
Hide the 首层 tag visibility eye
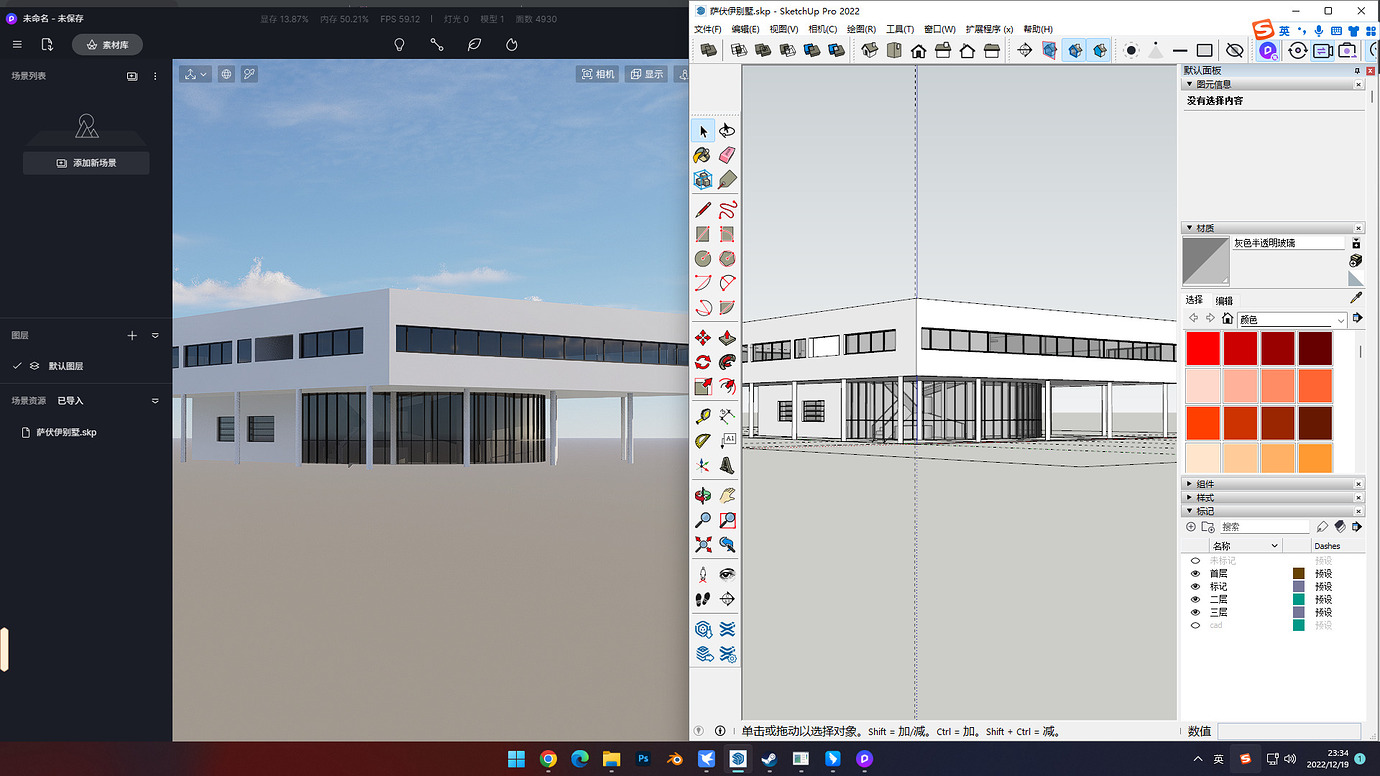click(x=1195, y=574)
